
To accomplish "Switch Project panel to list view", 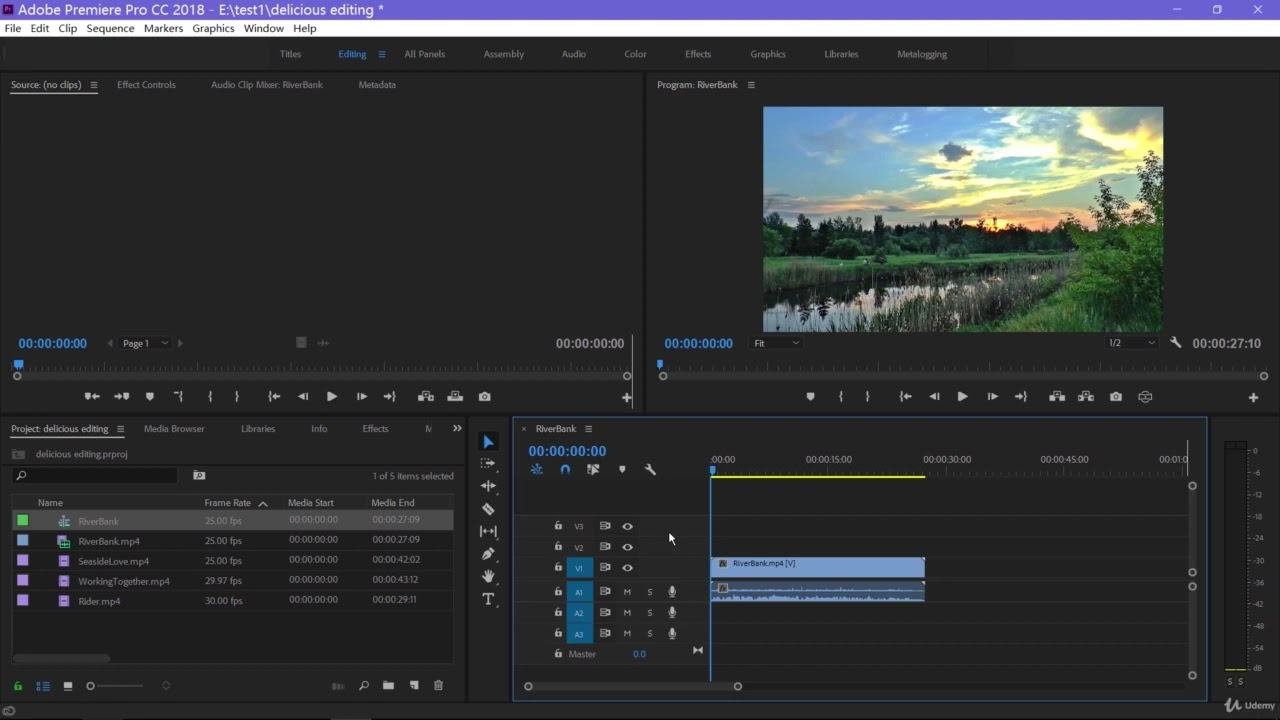I will (x=43, y=686).
